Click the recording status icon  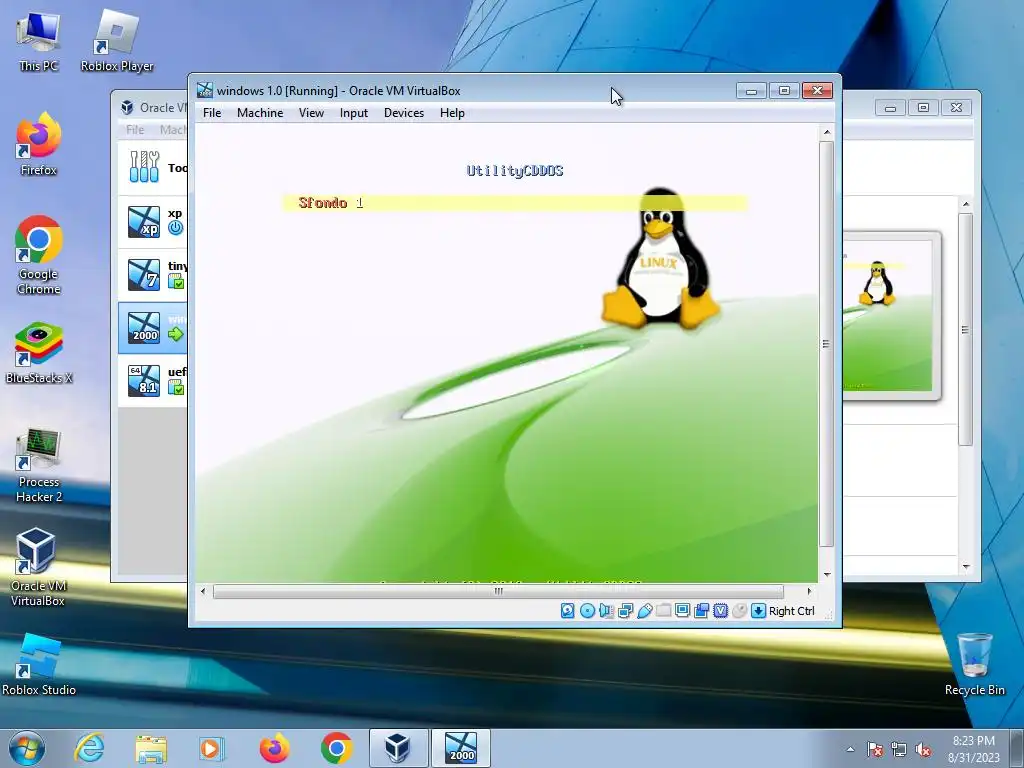click(701, 611)
